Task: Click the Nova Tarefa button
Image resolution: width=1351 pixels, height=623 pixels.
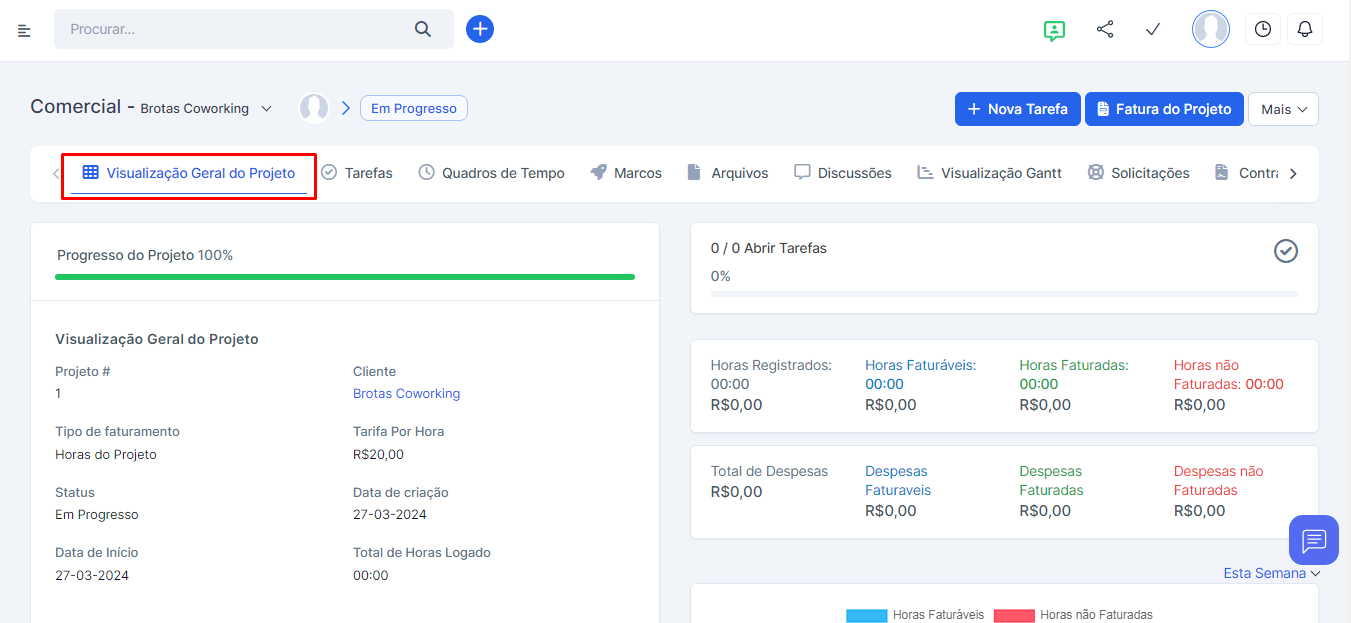Action: [1017, 109]
